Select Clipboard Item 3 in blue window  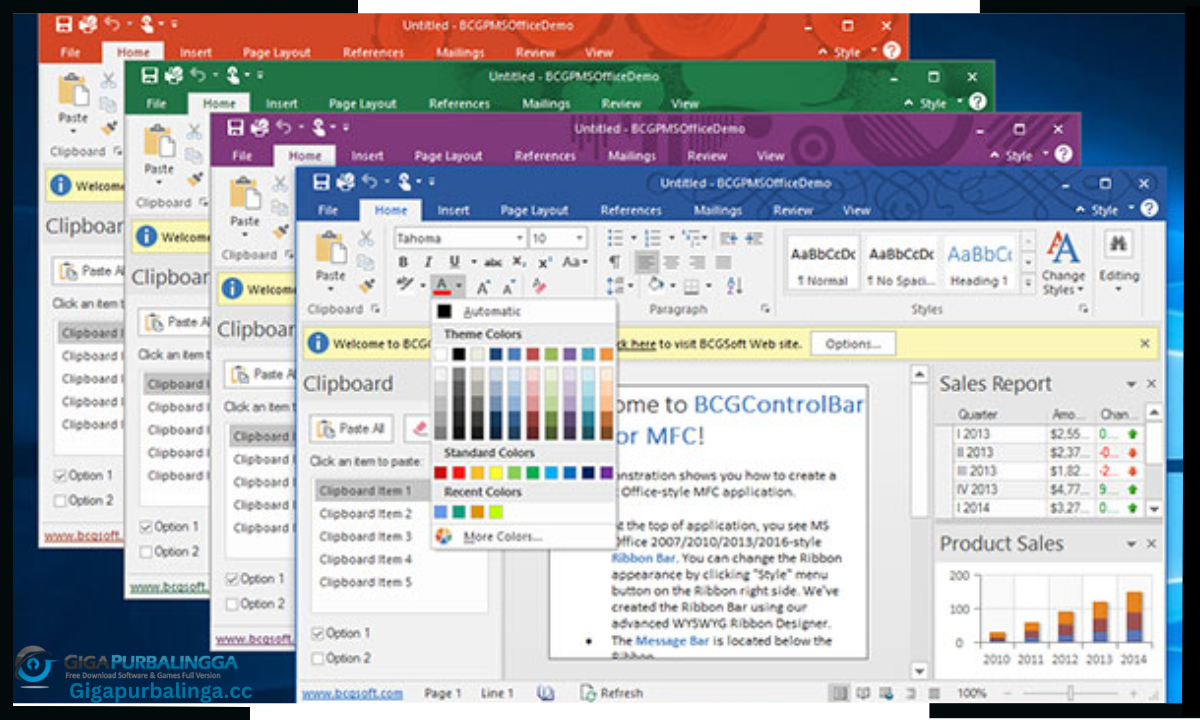coord(365,537)
